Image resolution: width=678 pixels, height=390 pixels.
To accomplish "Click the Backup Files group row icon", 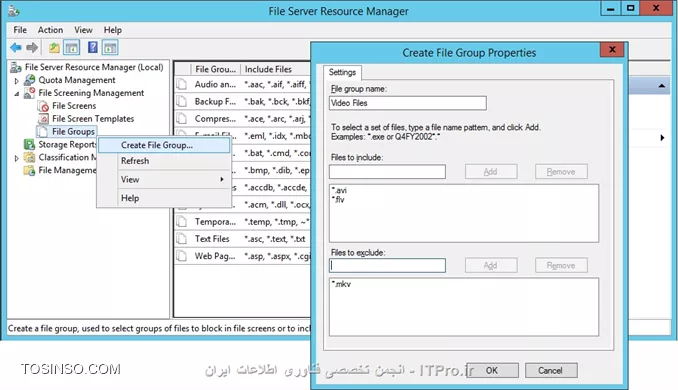I will point(182,102).
